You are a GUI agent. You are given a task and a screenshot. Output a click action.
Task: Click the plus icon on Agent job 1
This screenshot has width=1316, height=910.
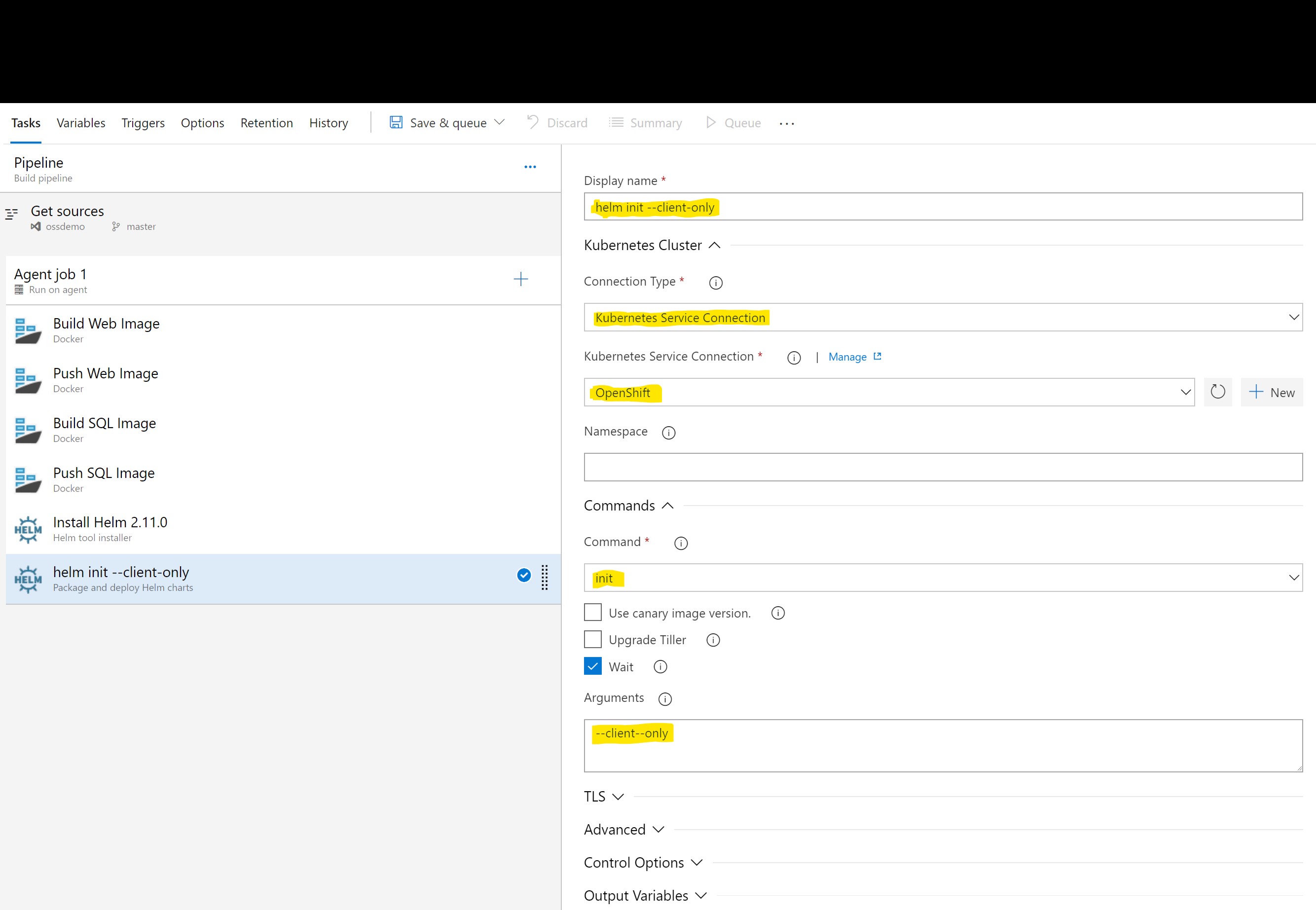click(520, 279)
